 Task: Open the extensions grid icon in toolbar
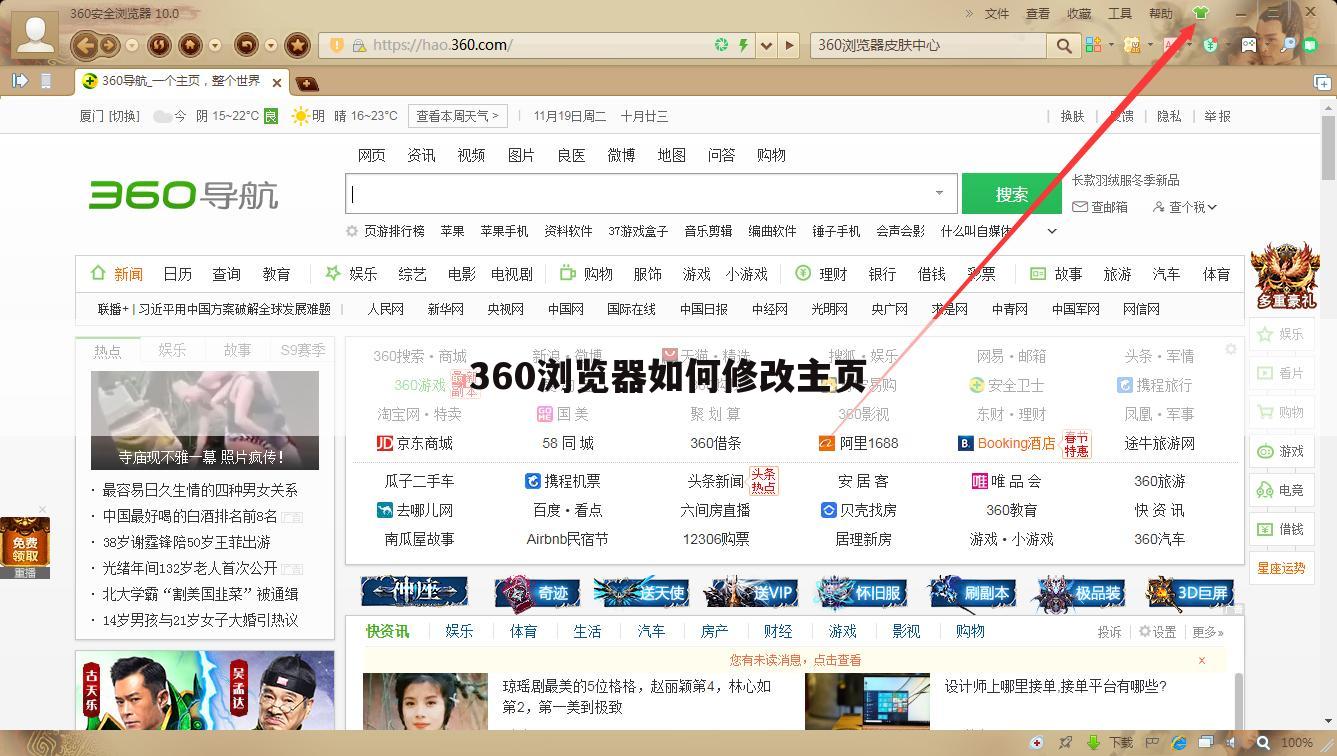[x=1093, y=44]
